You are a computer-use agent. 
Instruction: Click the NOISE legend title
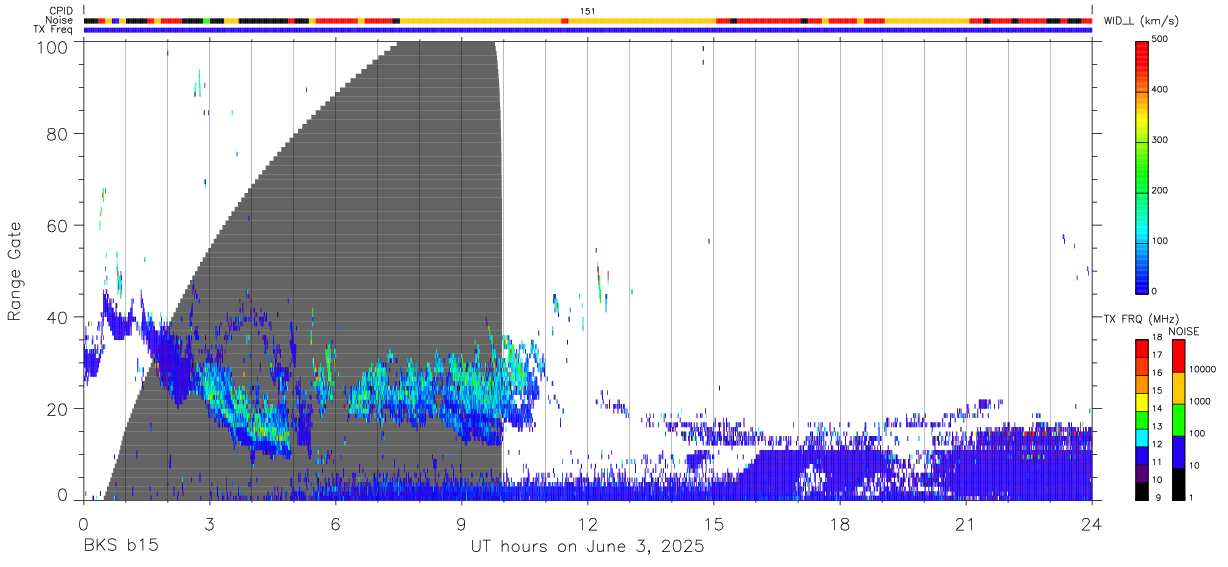pos(1184,331)
